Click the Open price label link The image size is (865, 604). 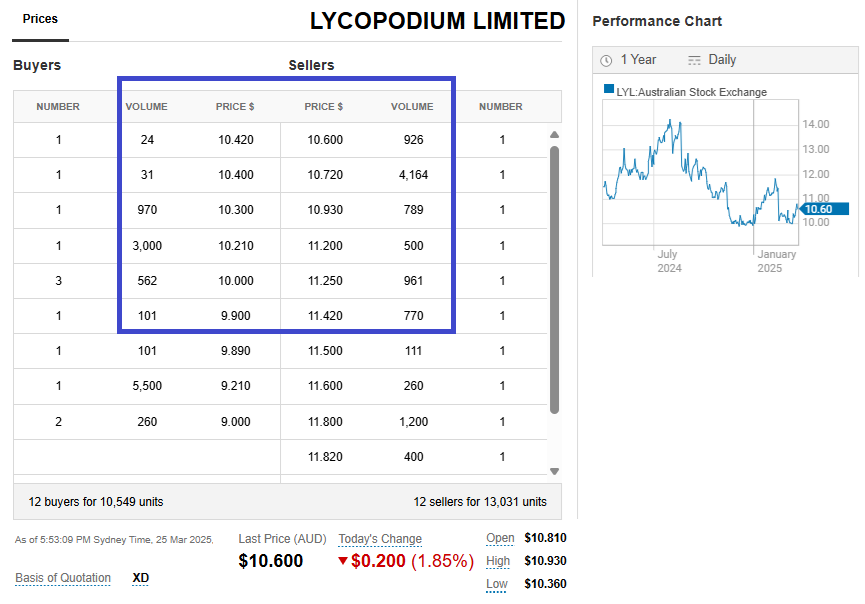(500, 538)
